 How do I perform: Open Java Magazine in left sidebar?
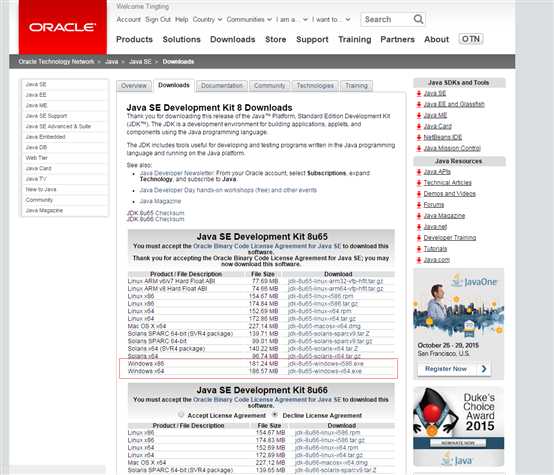[x=44, y=210]
